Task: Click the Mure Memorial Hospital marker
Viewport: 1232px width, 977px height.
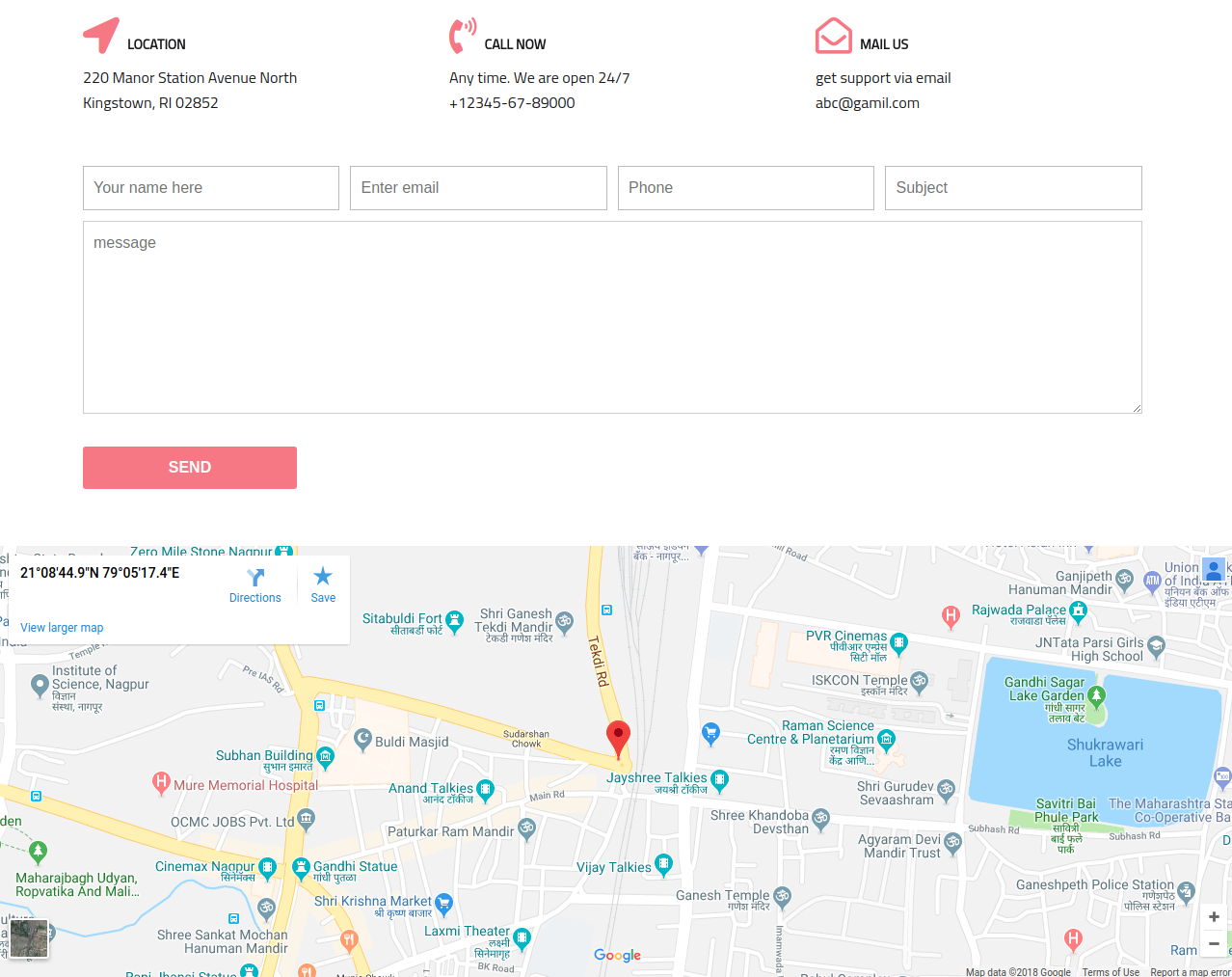Action: (x=162, y=783)
